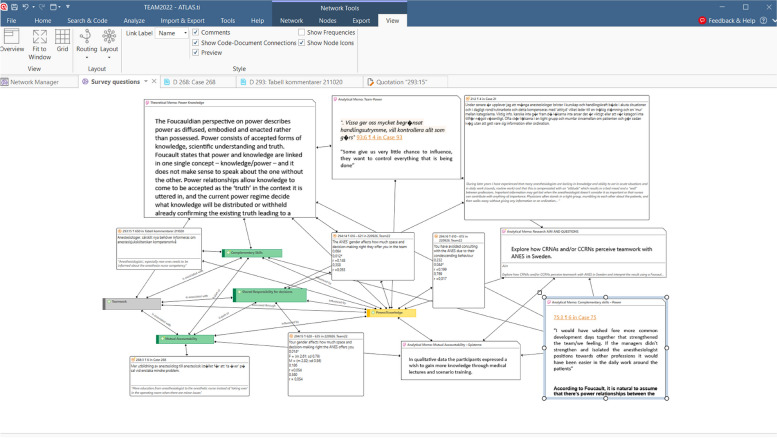Uncheck the Comments checkbox
Image resolution: width=777 pixels, height=438 pixels.
(196, 33)
